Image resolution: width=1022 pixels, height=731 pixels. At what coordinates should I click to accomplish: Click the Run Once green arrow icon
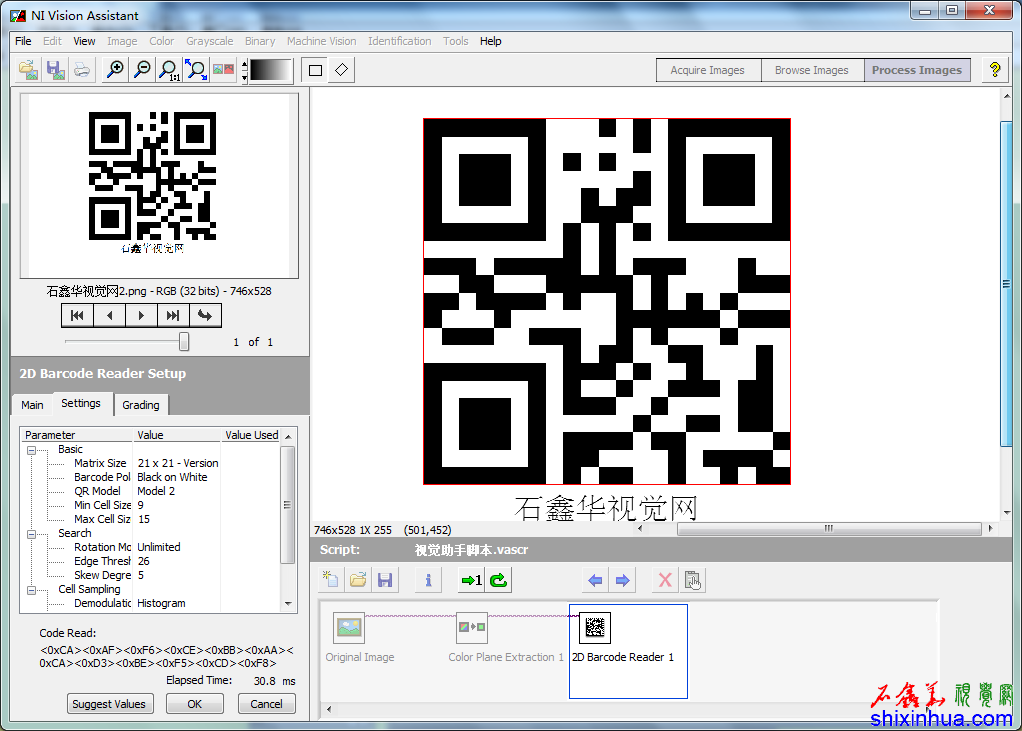click(x=471, y=580)
